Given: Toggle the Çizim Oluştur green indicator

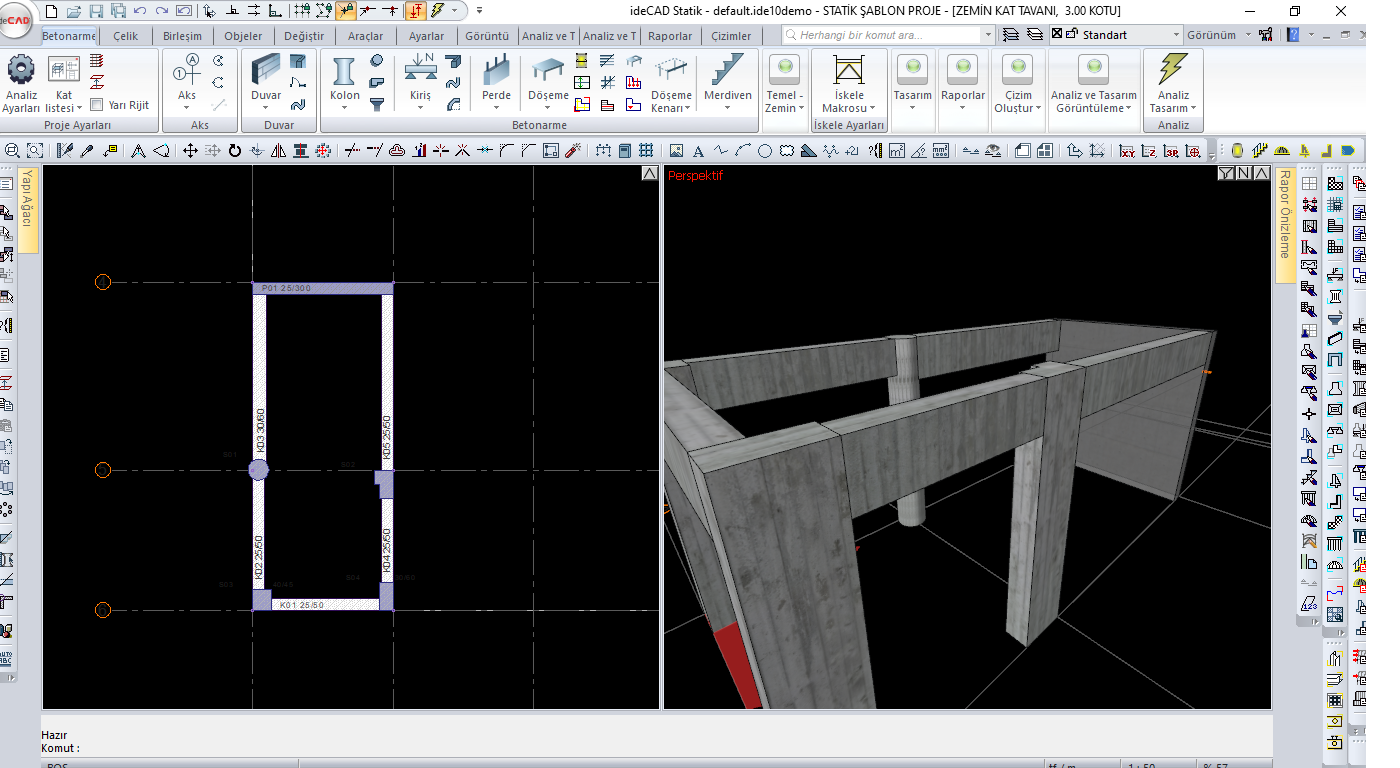Looking at the screenshot, I should pyautogui.click(x=1018, y=68).
